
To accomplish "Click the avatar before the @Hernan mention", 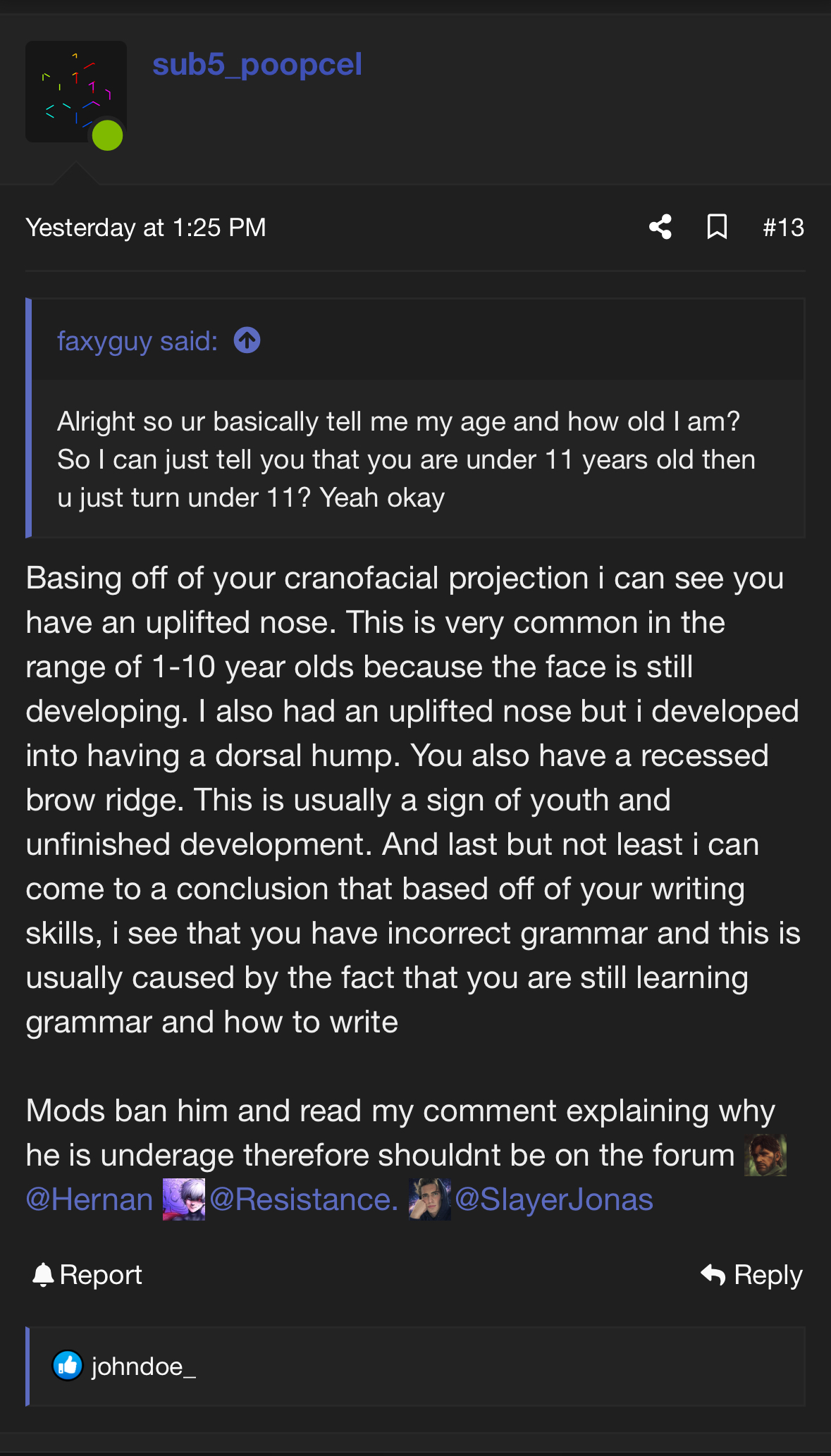I will pyautogui.click(x=765, y=1155).
